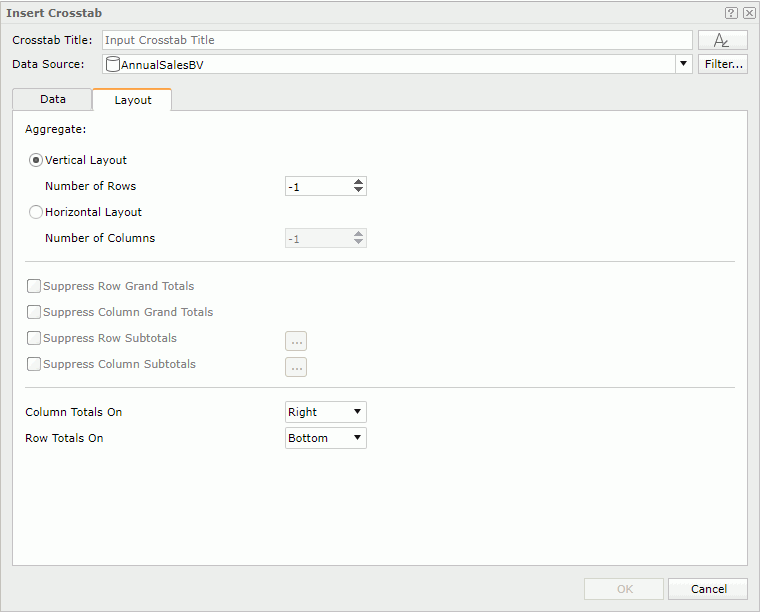The height and width of the screenshot is (612, 760).
Task: Decrease Number of Rows with down arrow
Action: coord(359,191)
